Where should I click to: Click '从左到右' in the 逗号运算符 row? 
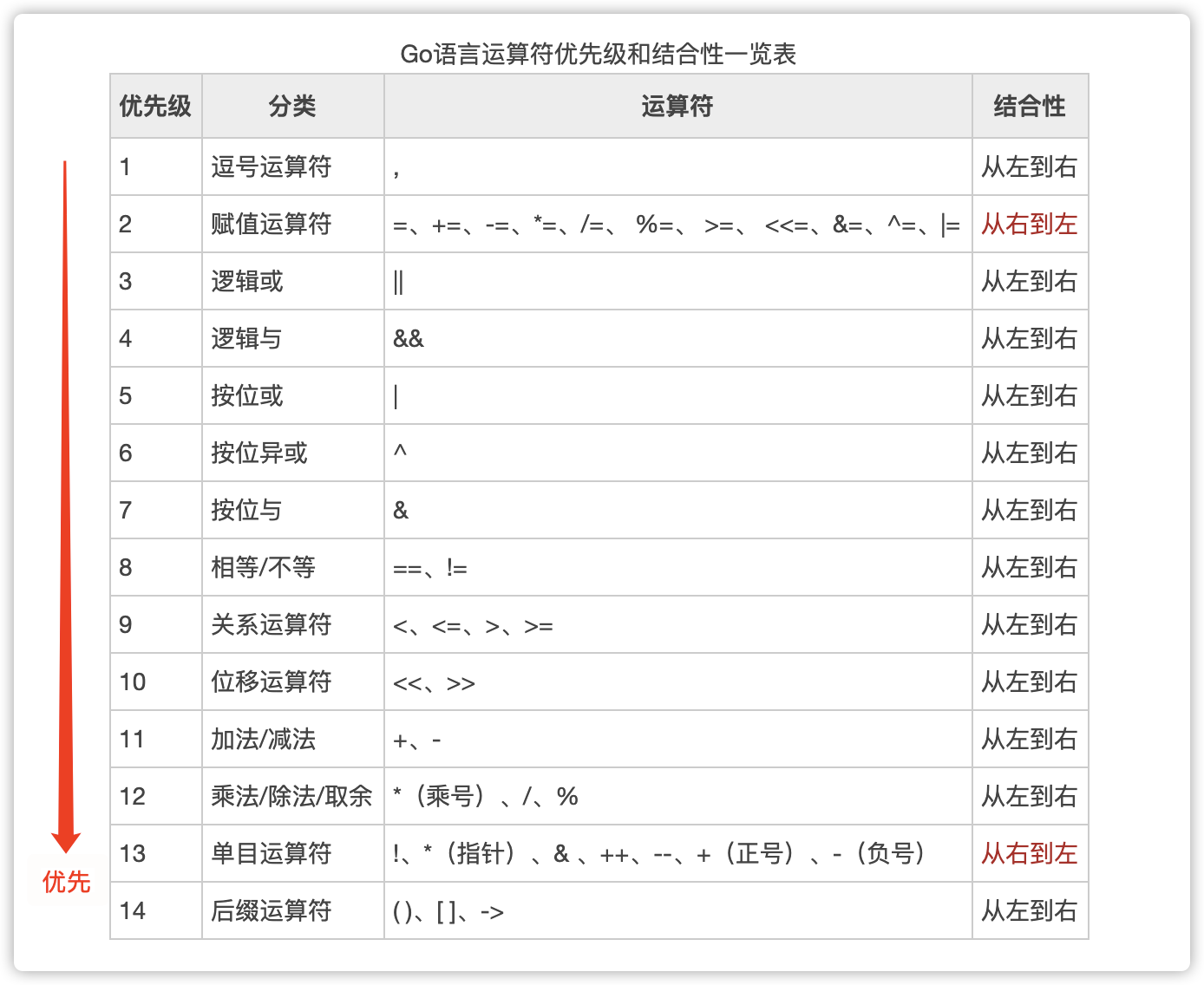click(x=1030, y=166)
